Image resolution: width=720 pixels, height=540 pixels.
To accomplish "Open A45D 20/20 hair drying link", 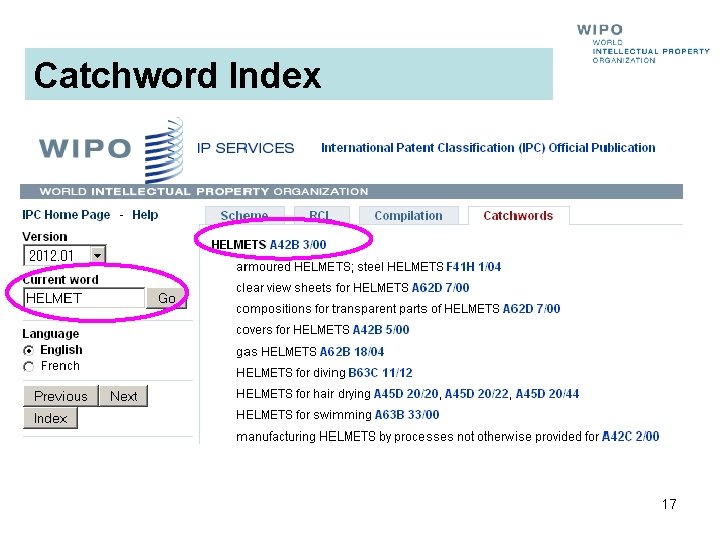I will [x=406, y=394].
